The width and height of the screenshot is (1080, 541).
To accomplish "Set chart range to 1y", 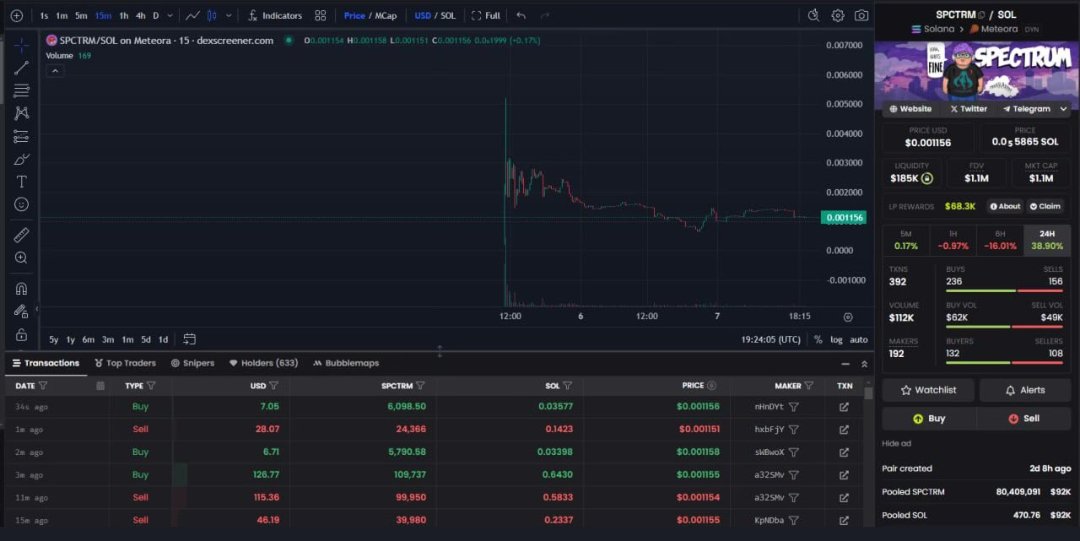I will point(70,340).
